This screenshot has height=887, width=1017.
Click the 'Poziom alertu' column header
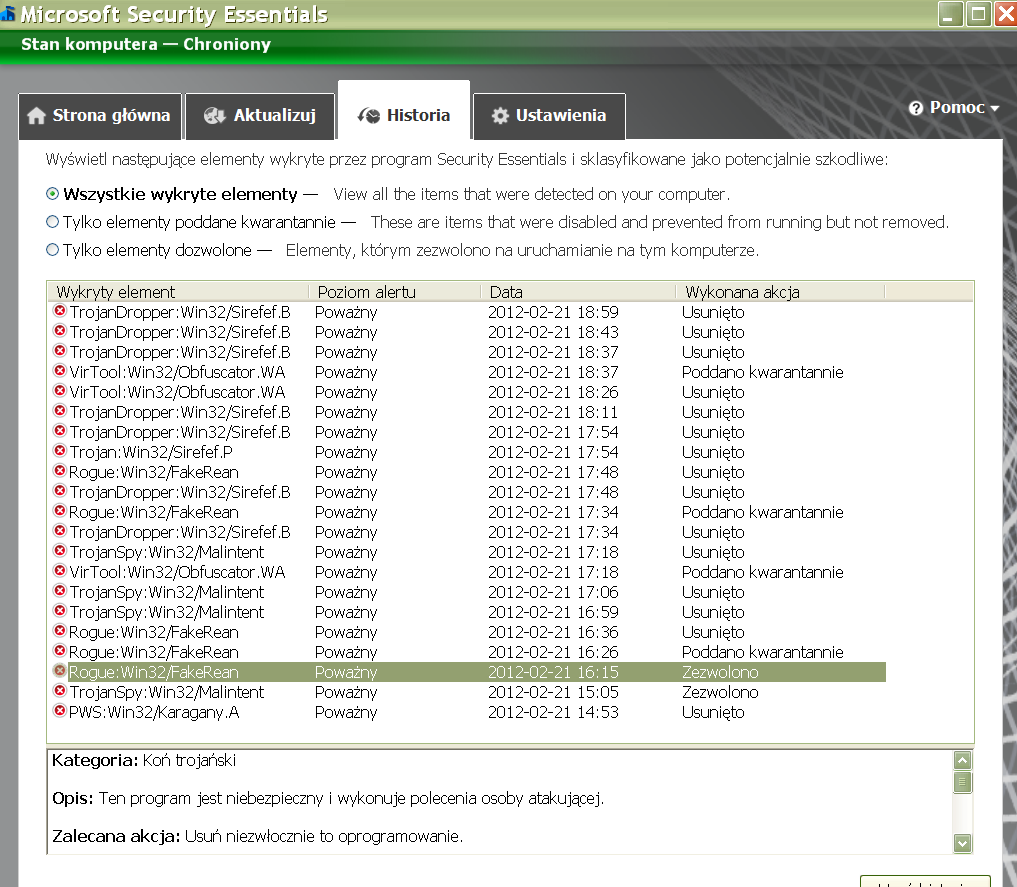395,292
